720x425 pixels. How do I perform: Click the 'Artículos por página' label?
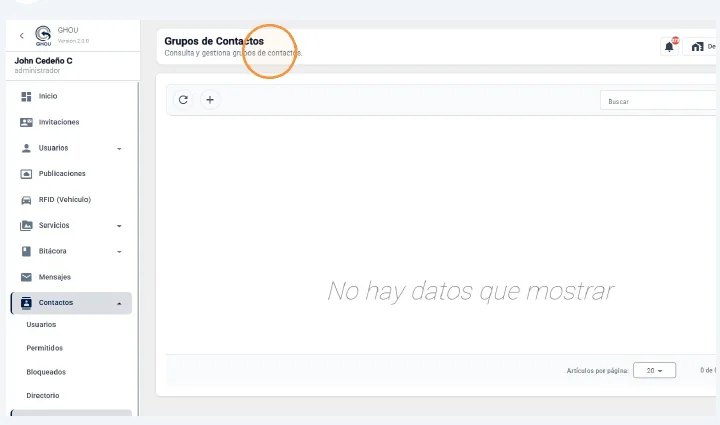coord(597,370)
